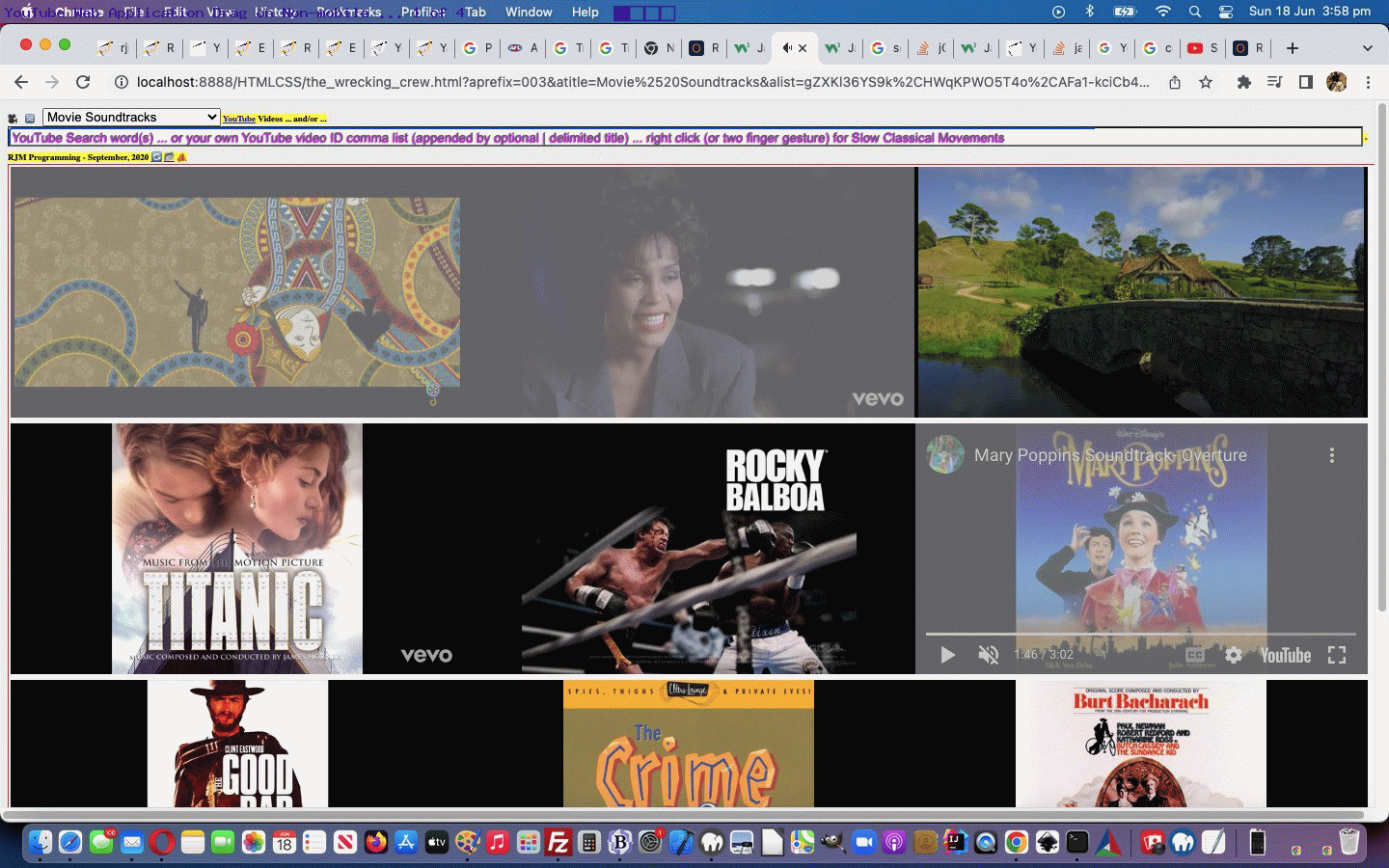Expand the tab search chevron

pos(1367,48)
